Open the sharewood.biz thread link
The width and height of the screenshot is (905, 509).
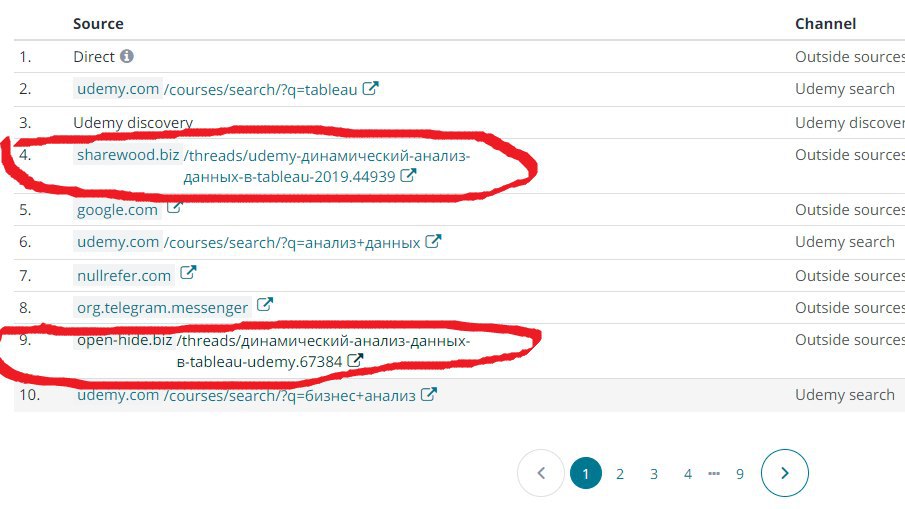pos(272,165)
